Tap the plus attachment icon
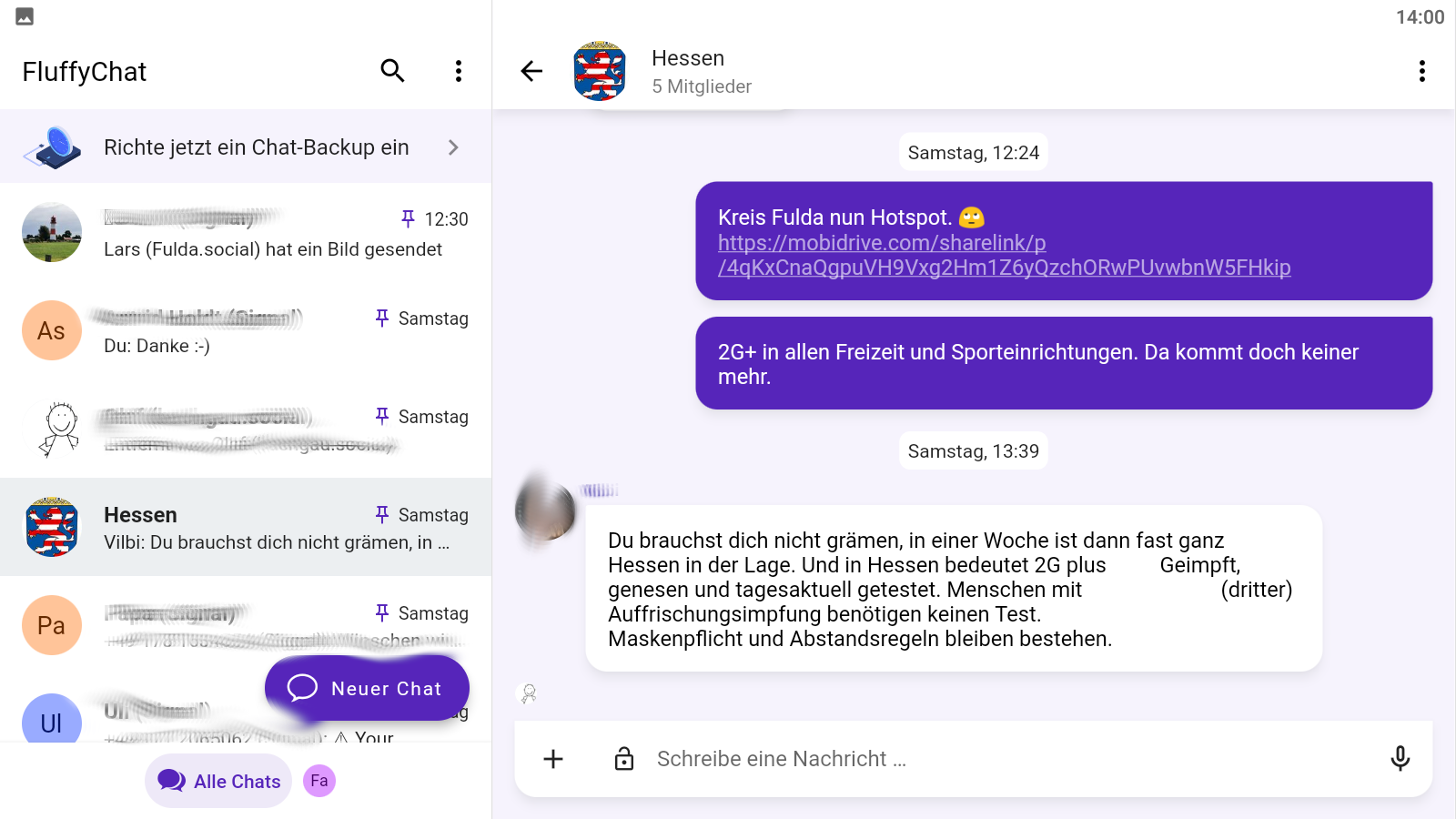The width and height of the screenshot is (1456, 819). click(x=553, y=759)
